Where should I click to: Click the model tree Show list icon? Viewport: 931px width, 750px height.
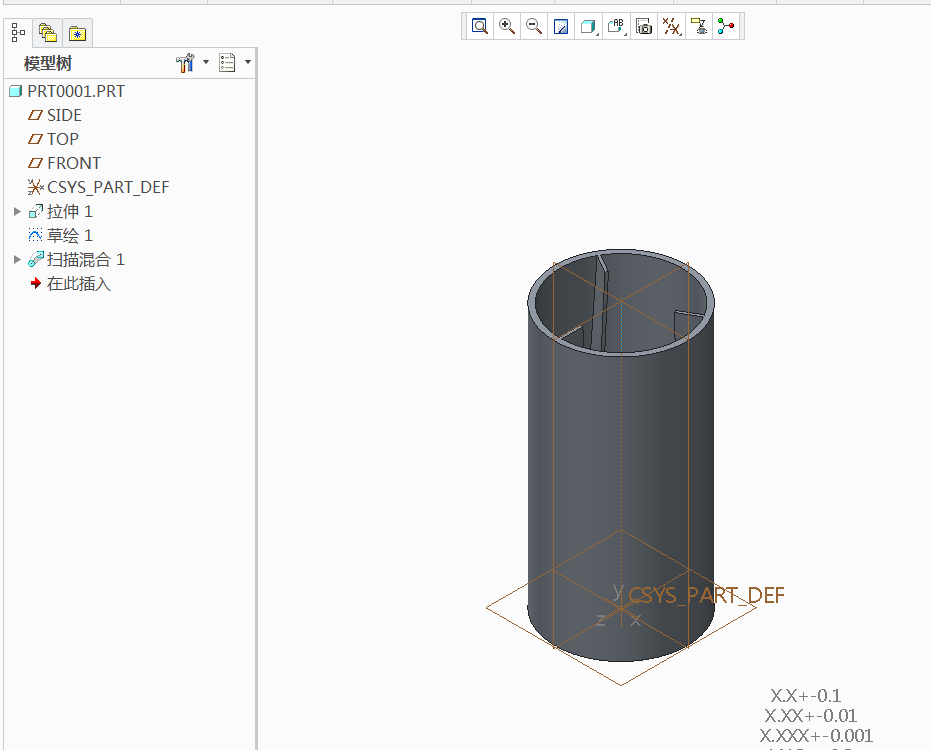(227, 62)
